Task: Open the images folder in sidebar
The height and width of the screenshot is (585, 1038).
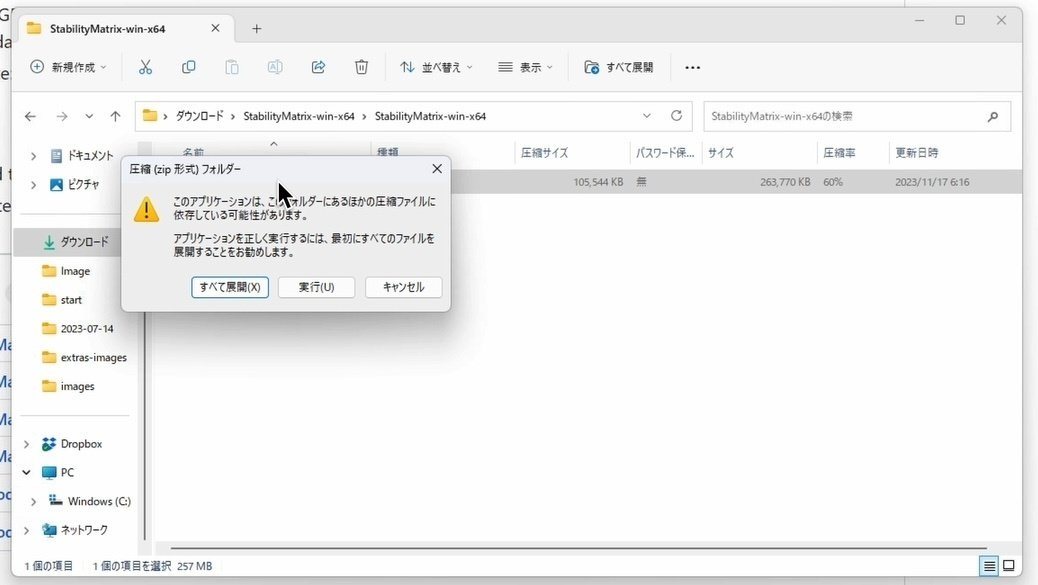Action: pyautogui.click(x=68, y=386)
